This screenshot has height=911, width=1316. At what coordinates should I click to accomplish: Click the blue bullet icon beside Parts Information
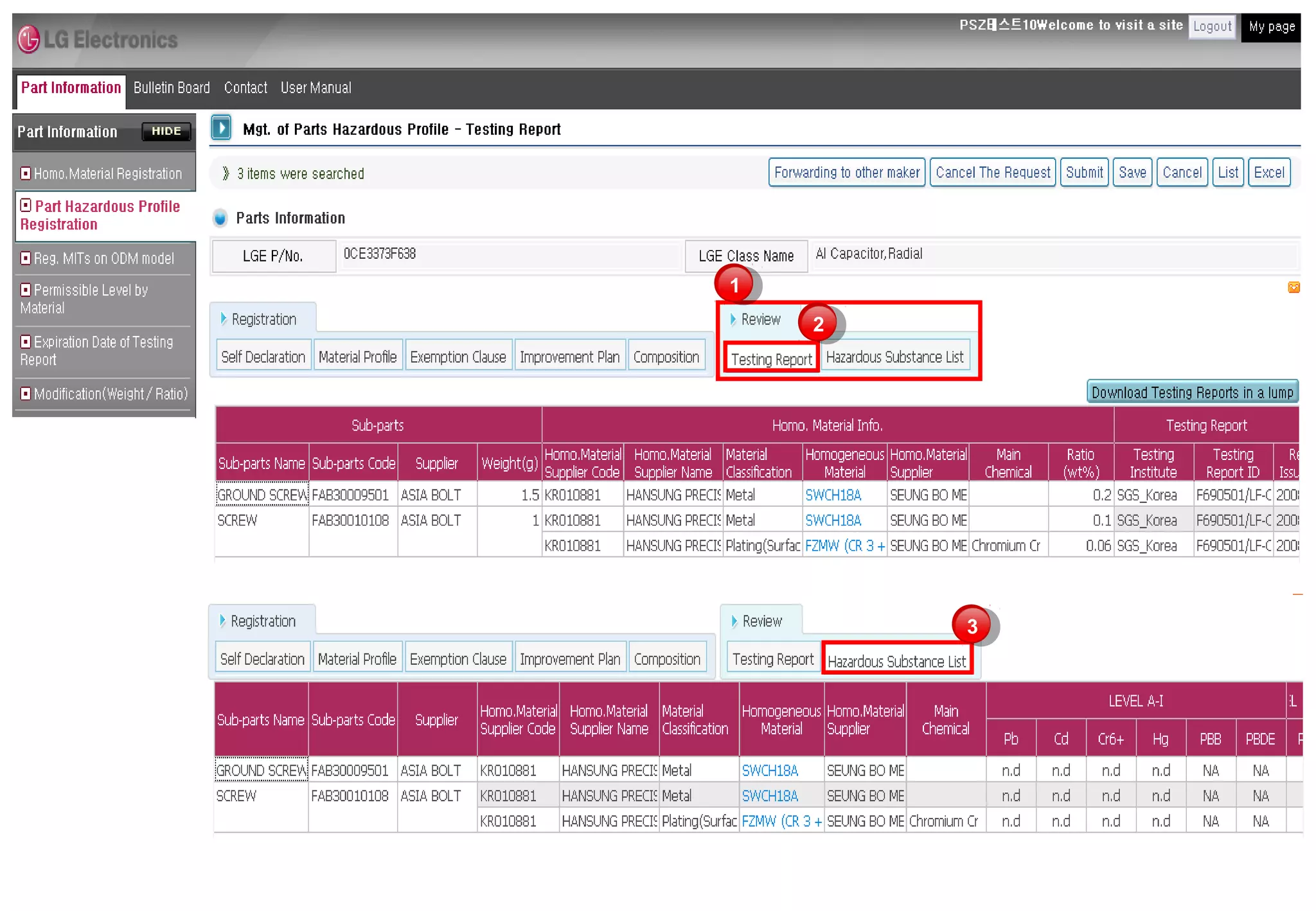(x=220, y=218)
